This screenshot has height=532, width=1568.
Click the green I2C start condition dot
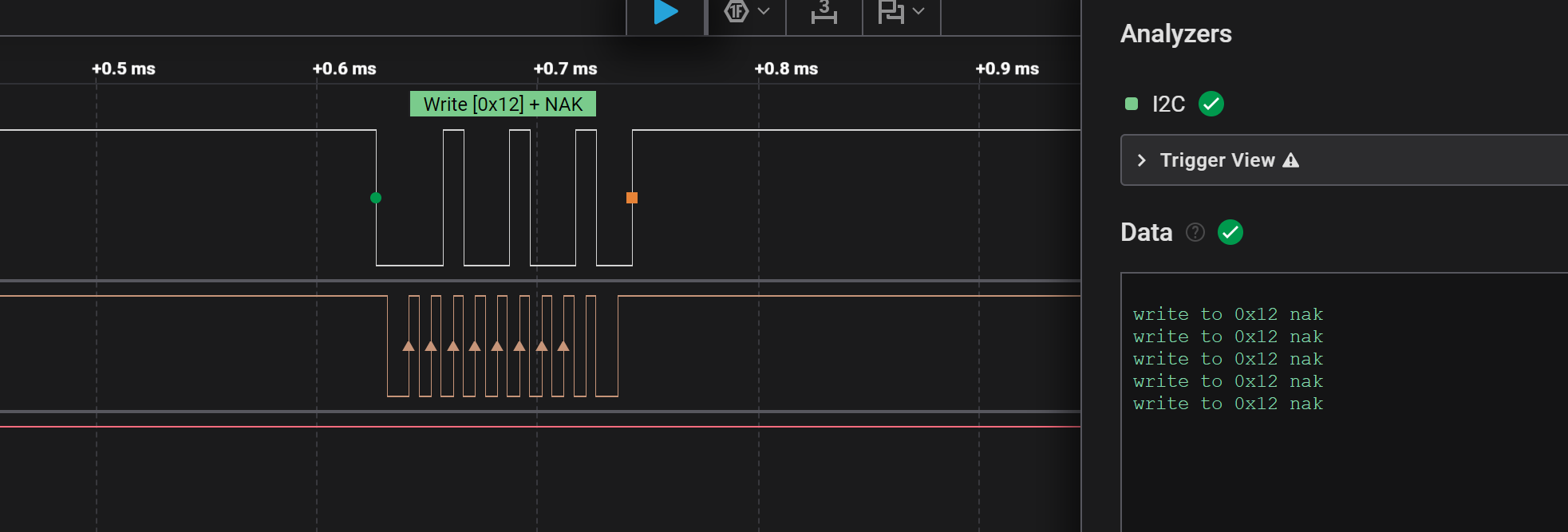pos(376,198)
